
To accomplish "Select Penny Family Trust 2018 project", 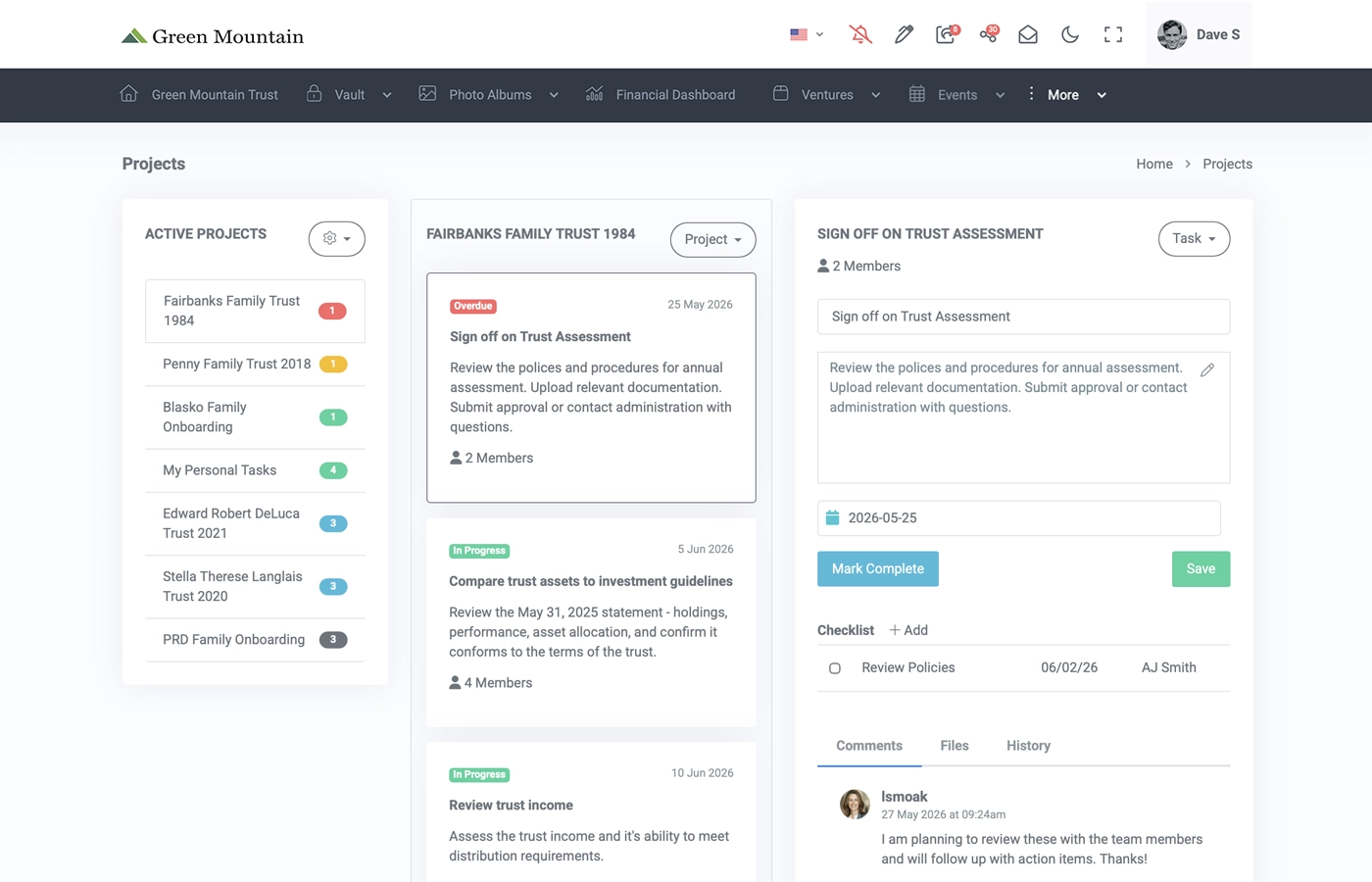I will [255, 364].
